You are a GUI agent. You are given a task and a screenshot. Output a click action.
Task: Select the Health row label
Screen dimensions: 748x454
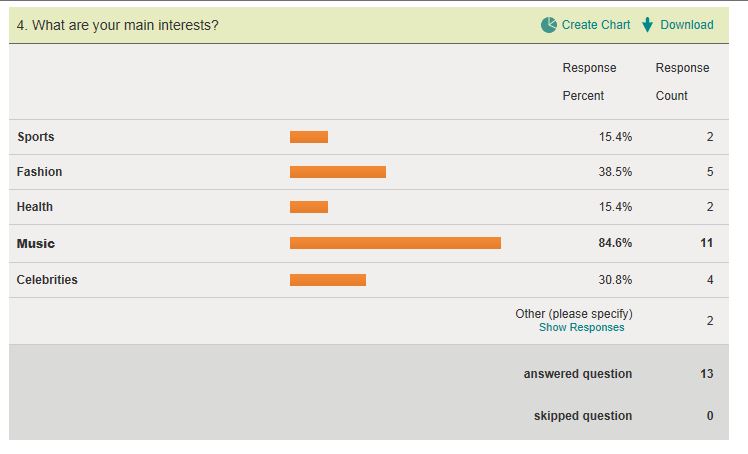coord(35,207)
